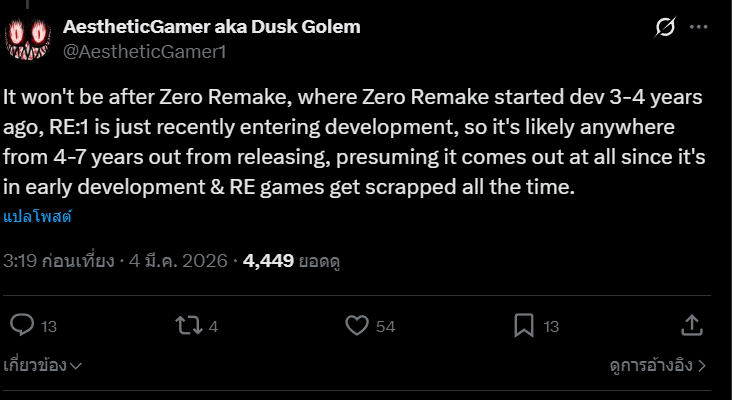The height and width of the screenshot is (400, 732).
Task: Click the like count 54
Action: 386,326
